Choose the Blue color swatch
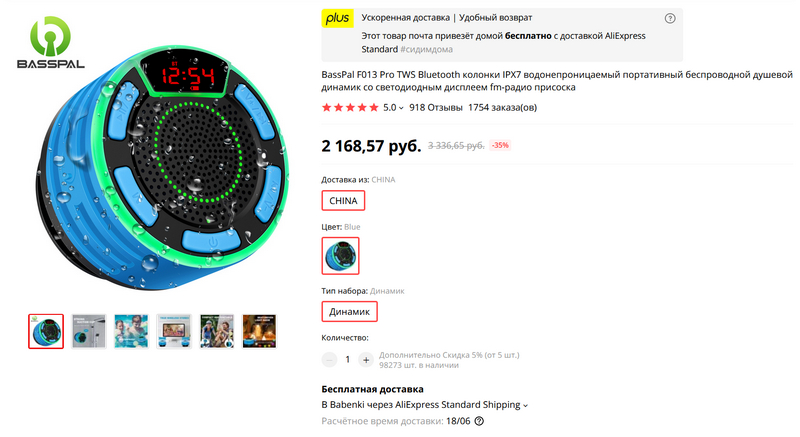This screenshot has width=800, height=437. (340, 256)
